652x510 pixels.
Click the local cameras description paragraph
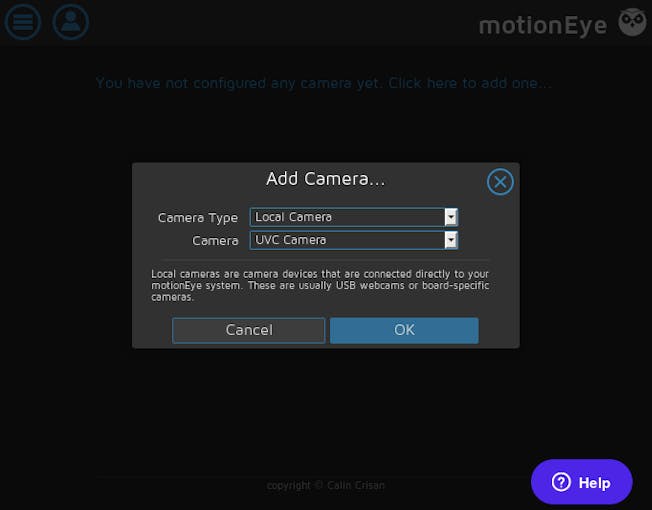click(x=320, y=286)
